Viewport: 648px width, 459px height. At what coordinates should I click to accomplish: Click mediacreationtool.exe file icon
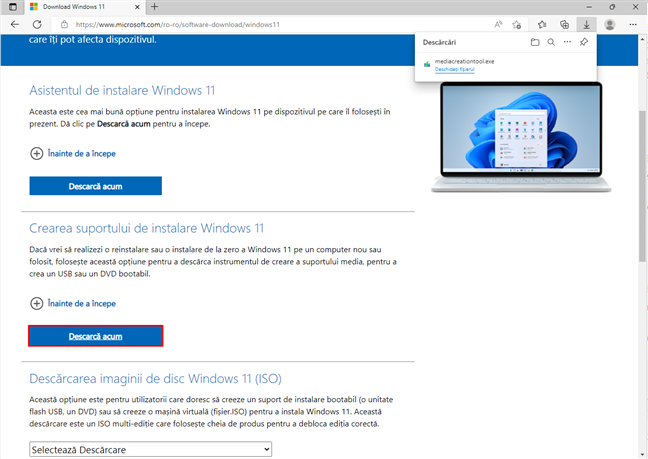(x=427, y=64)
